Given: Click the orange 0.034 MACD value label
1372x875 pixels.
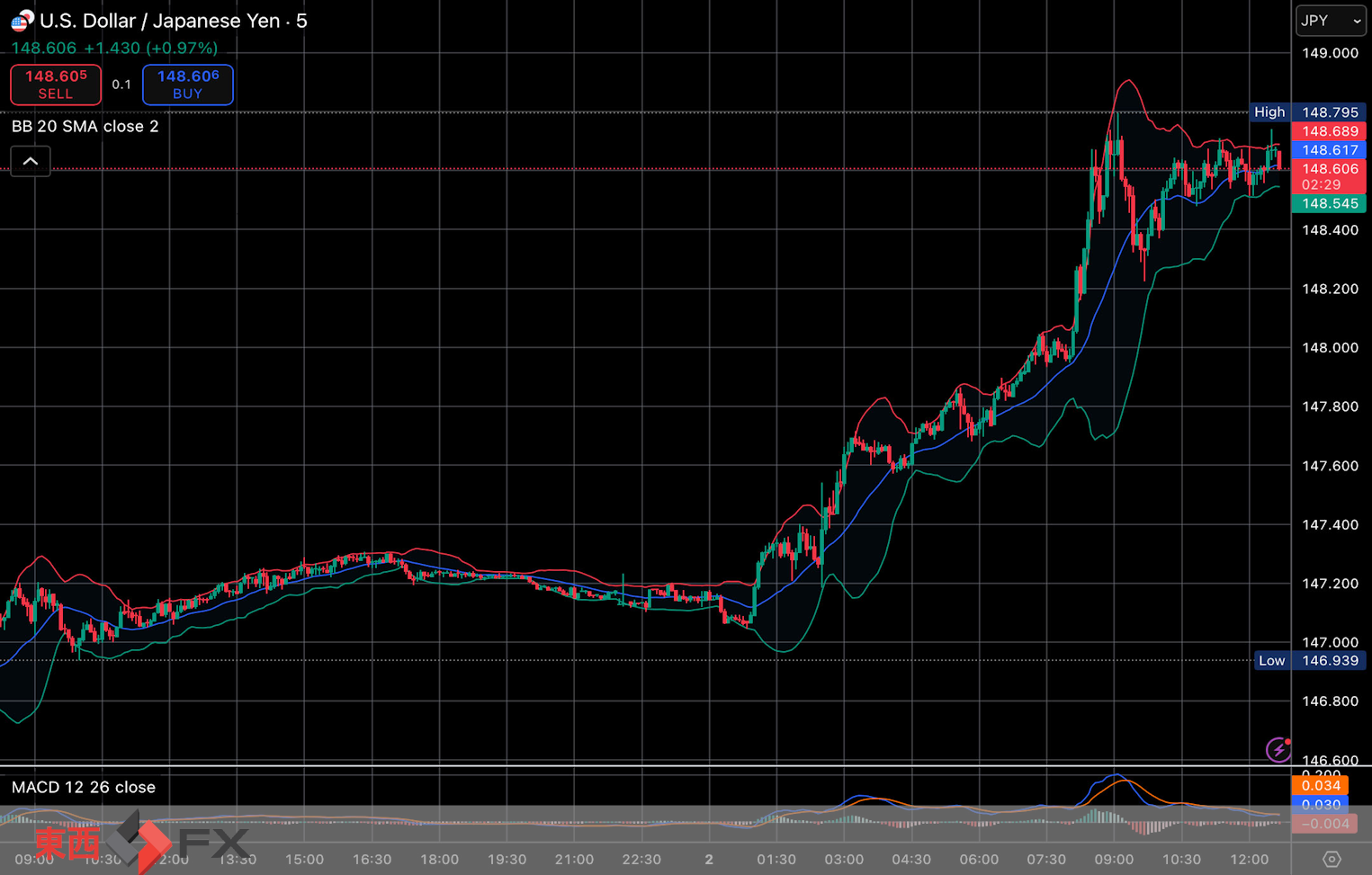Looking at the screenshot, I should tap(1320, 785).
